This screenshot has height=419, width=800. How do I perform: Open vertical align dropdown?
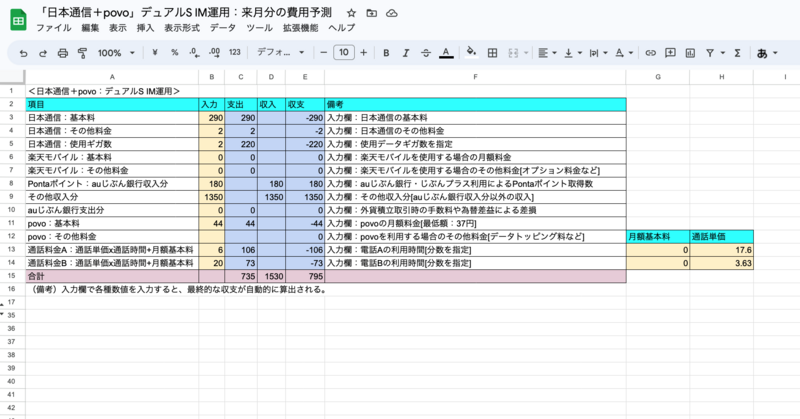click(573, 53)
